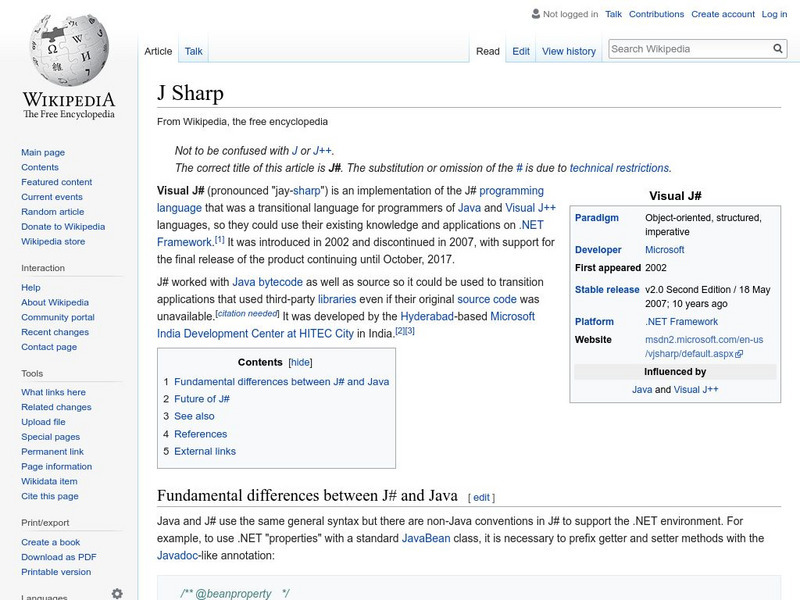This screenshot has height=600, width=800.
Task: Click Download as PDF
Action: (x=59, y=557)
